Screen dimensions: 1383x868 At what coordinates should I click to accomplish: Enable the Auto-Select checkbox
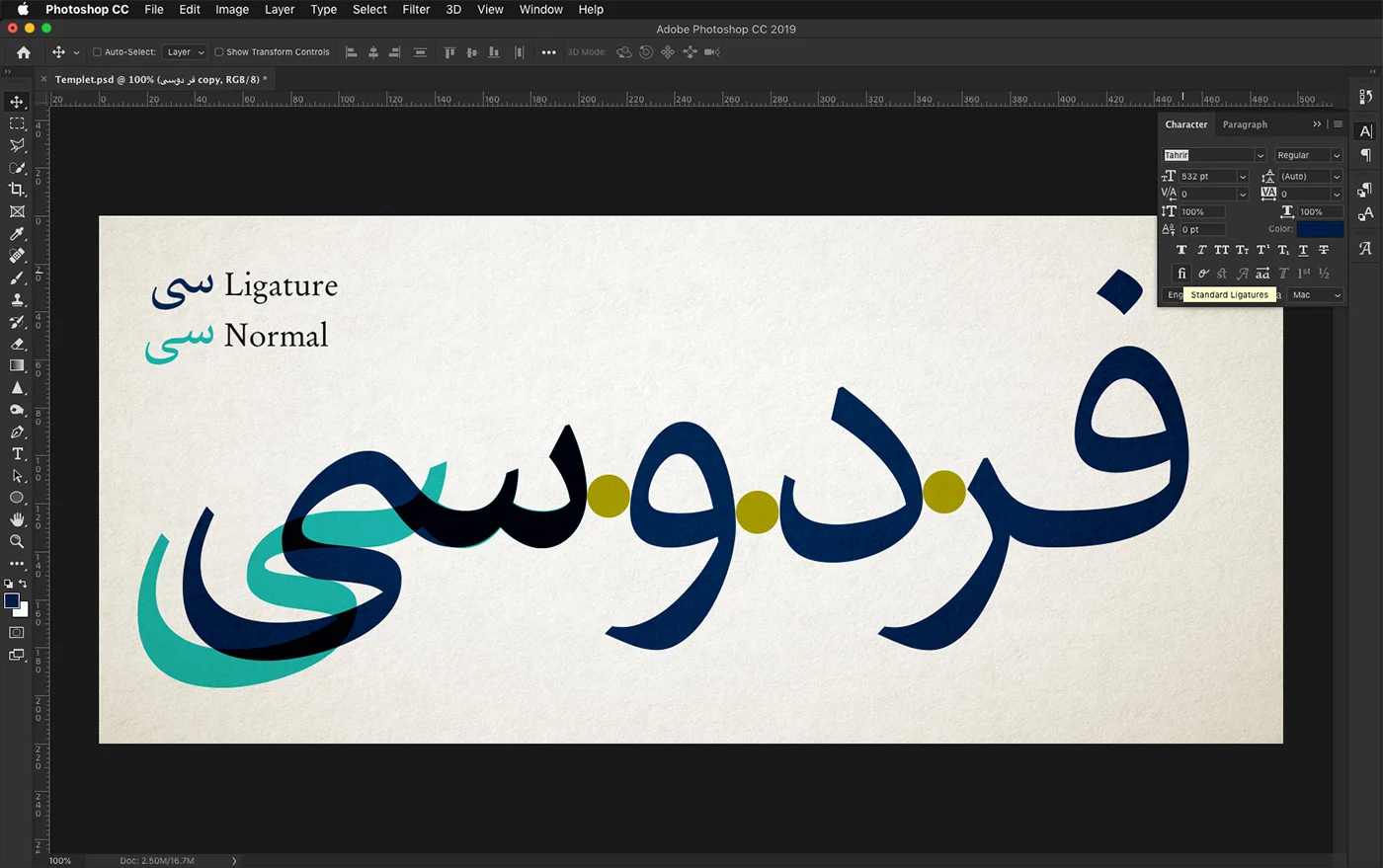[97, 52]
